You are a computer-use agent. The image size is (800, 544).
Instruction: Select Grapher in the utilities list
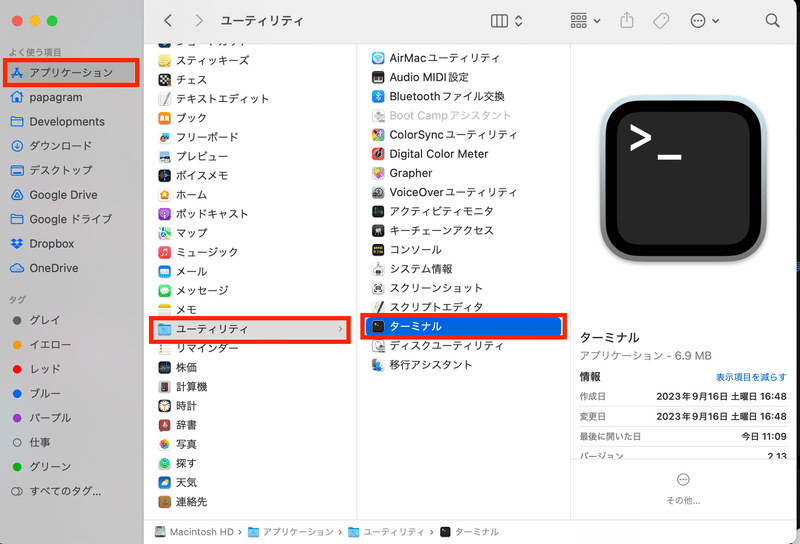(402, 173)
